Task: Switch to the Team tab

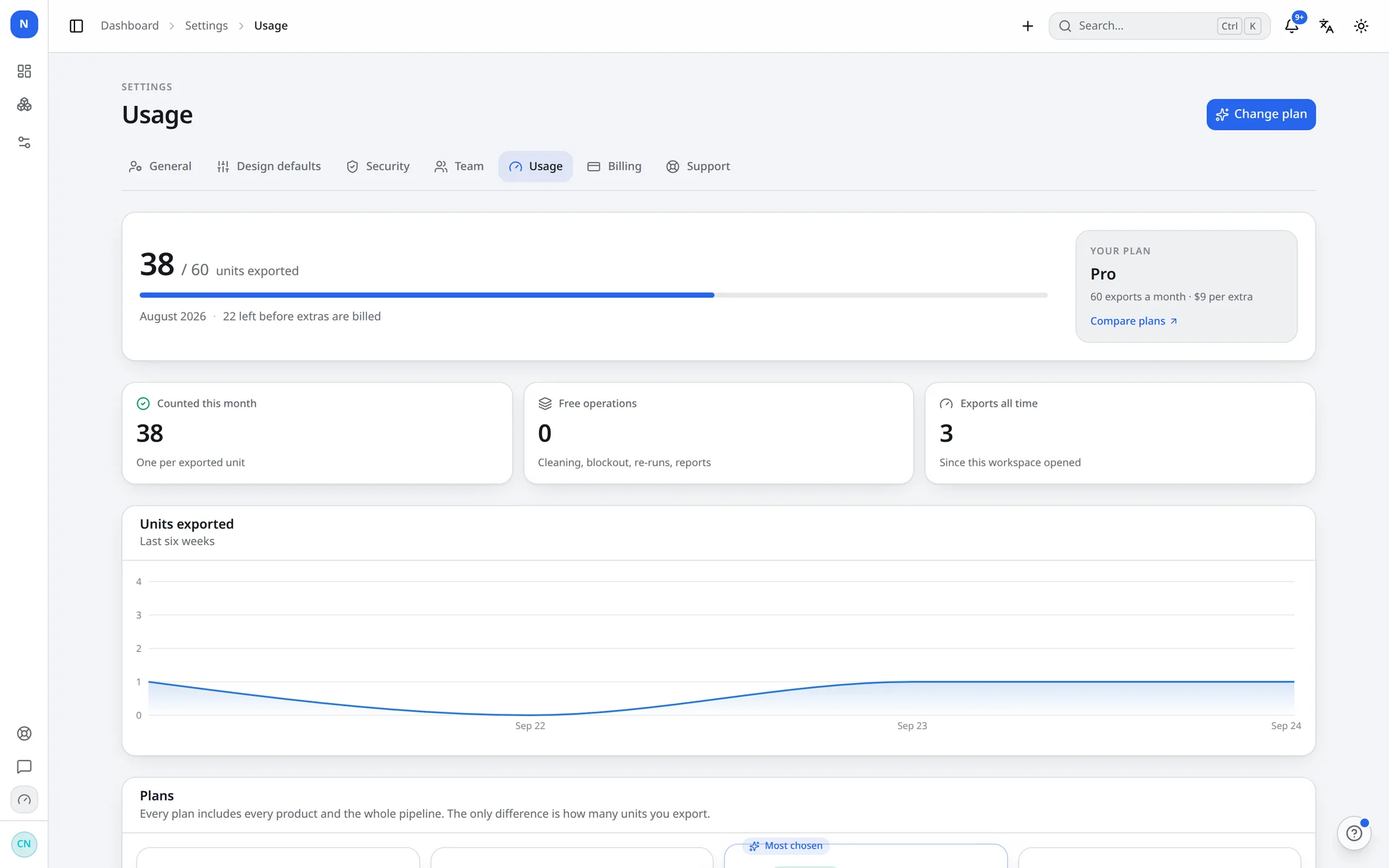Action: (459, 166)
